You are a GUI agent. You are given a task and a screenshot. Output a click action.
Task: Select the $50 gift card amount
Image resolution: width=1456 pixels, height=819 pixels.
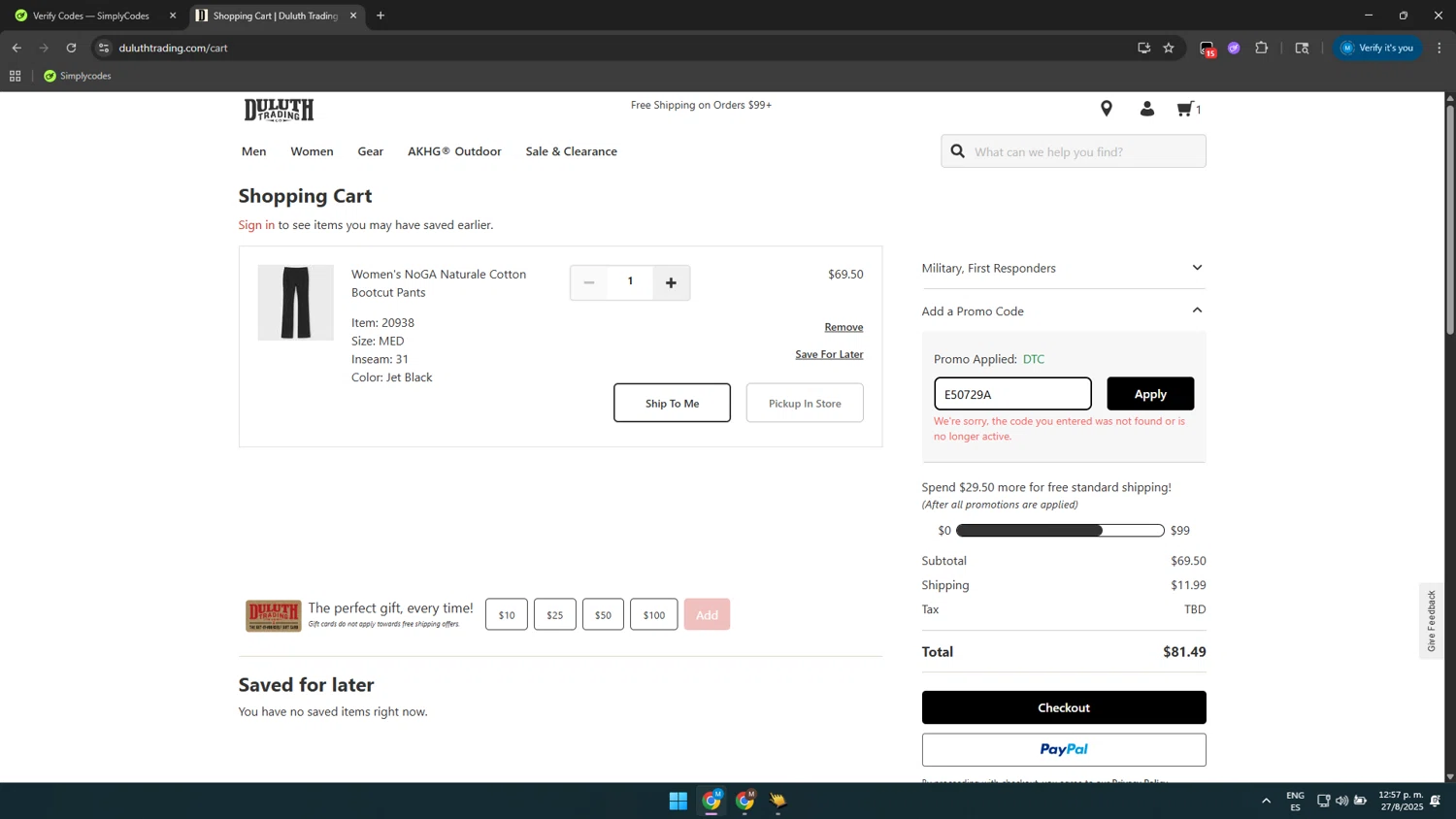pos(603,614)
